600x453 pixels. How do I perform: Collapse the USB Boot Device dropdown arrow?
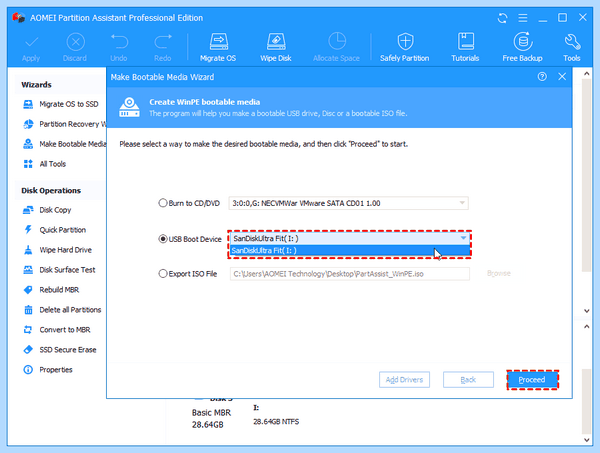[x=463, y=238]
